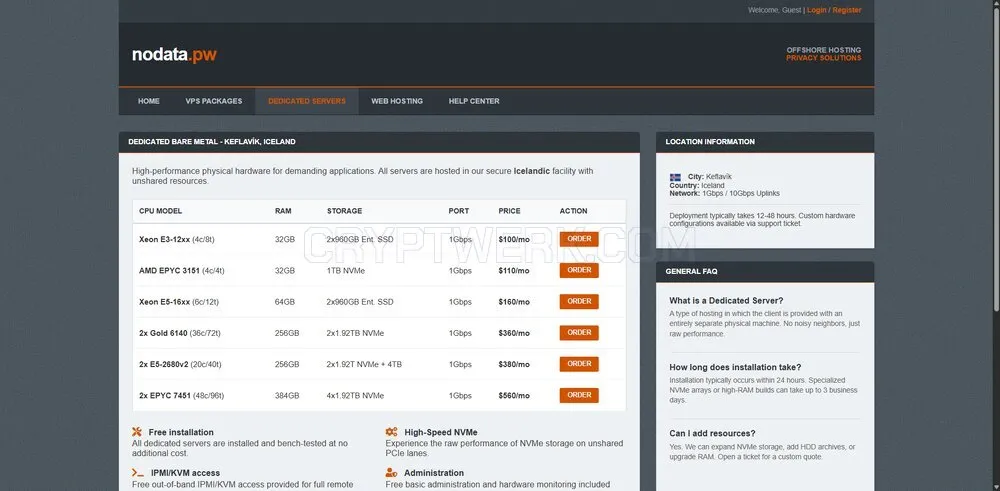
Task: Click the Free installation tools icon
Action: click(x=136, y=432)
